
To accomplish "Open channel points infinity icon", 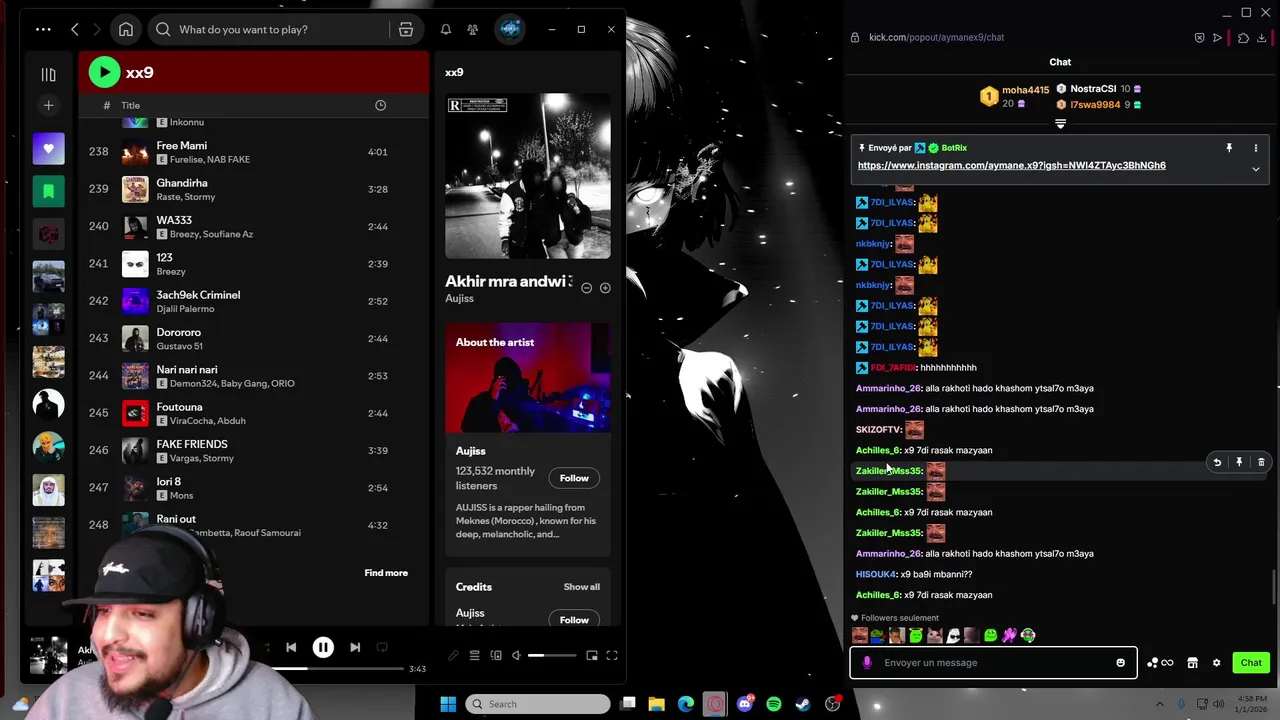I will (1161, 662).
